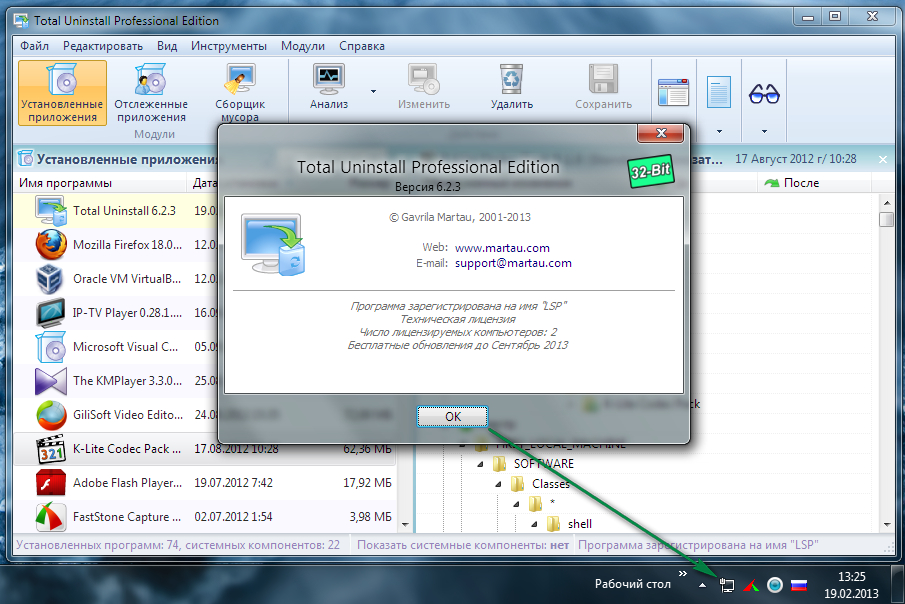Open Сборщик мусора cleaner tool
This screenshot has height=604, width=905.
[x=240, y=93]
